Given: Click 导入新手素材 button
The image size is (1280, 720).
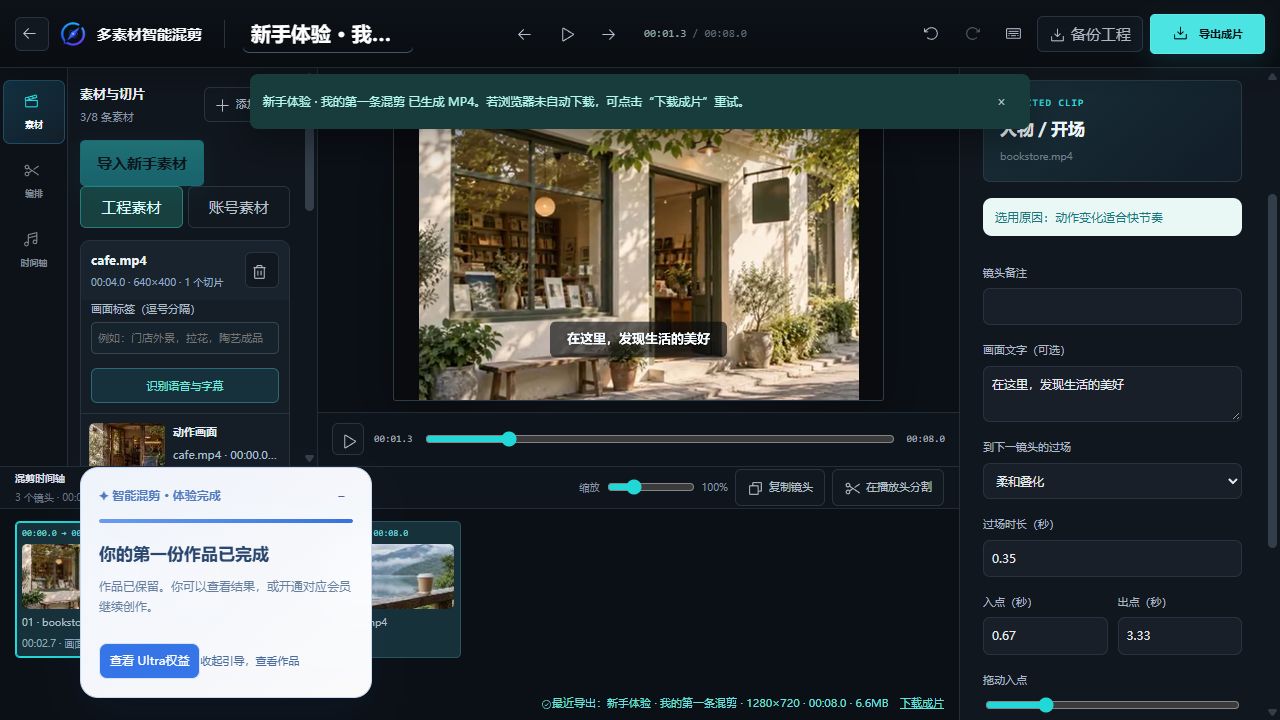Looking at the screenshot, I should [142, 163].
